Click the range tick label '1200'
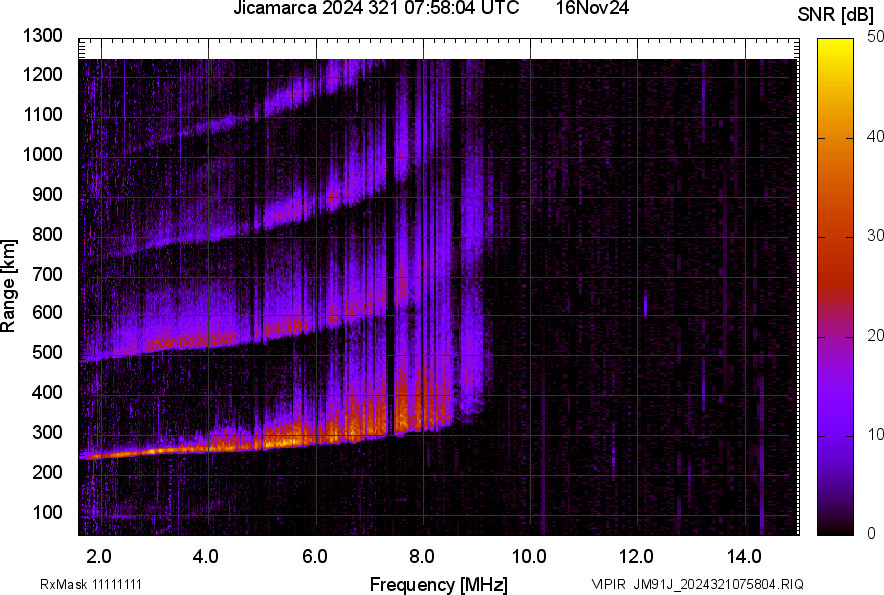 click(42, 74)
